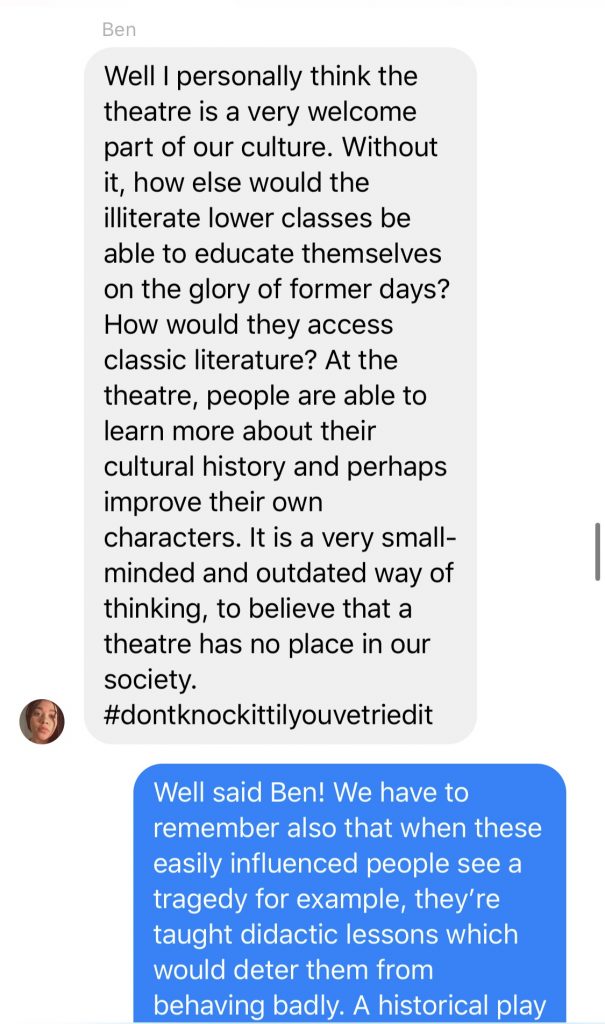605x1024 pixels.
Task: Tap the line "Well I personally think the"
Action: pos(261,76)
